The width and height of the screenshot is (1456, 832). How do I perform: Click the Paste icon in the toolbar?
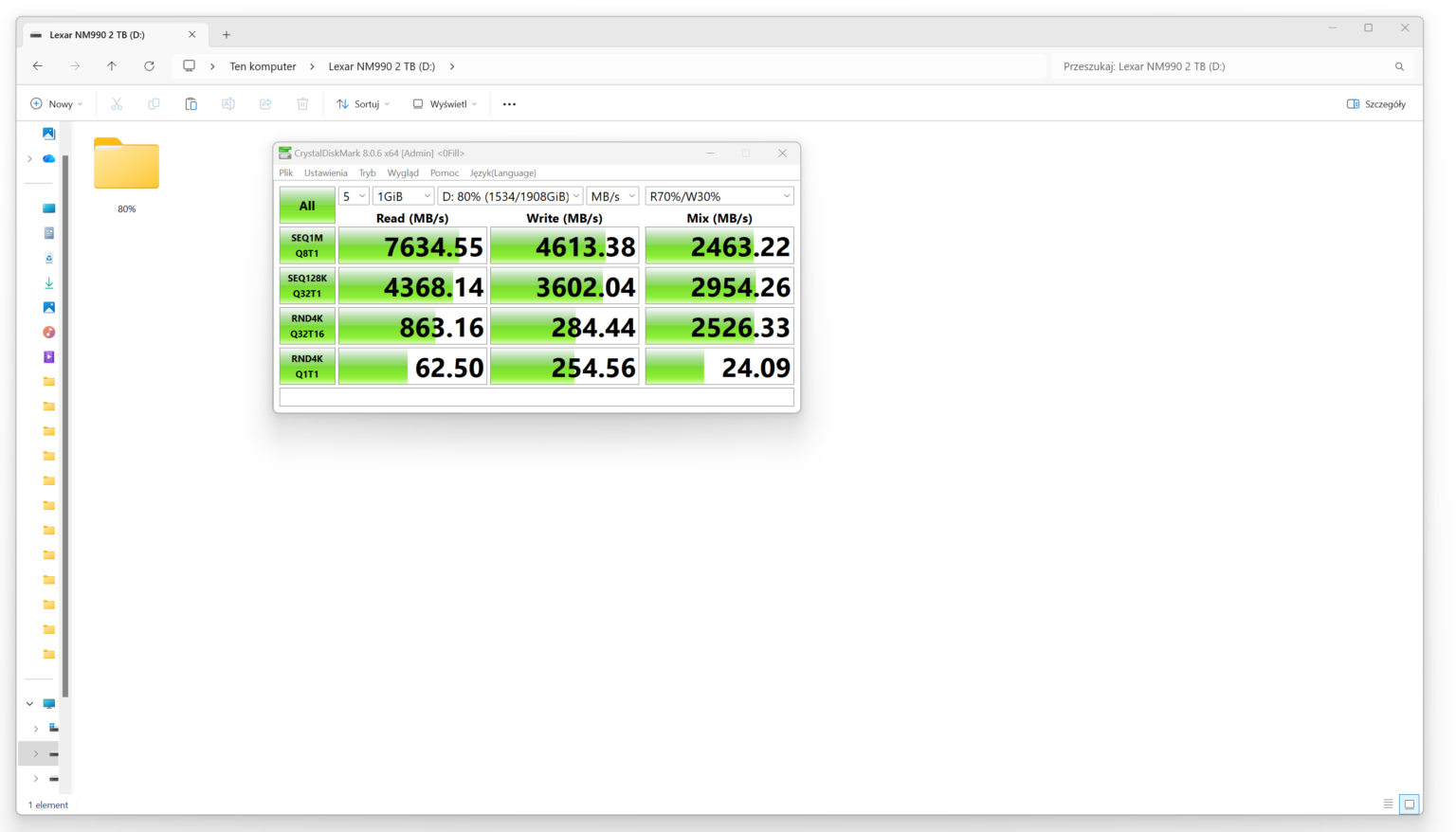point(191,103)
